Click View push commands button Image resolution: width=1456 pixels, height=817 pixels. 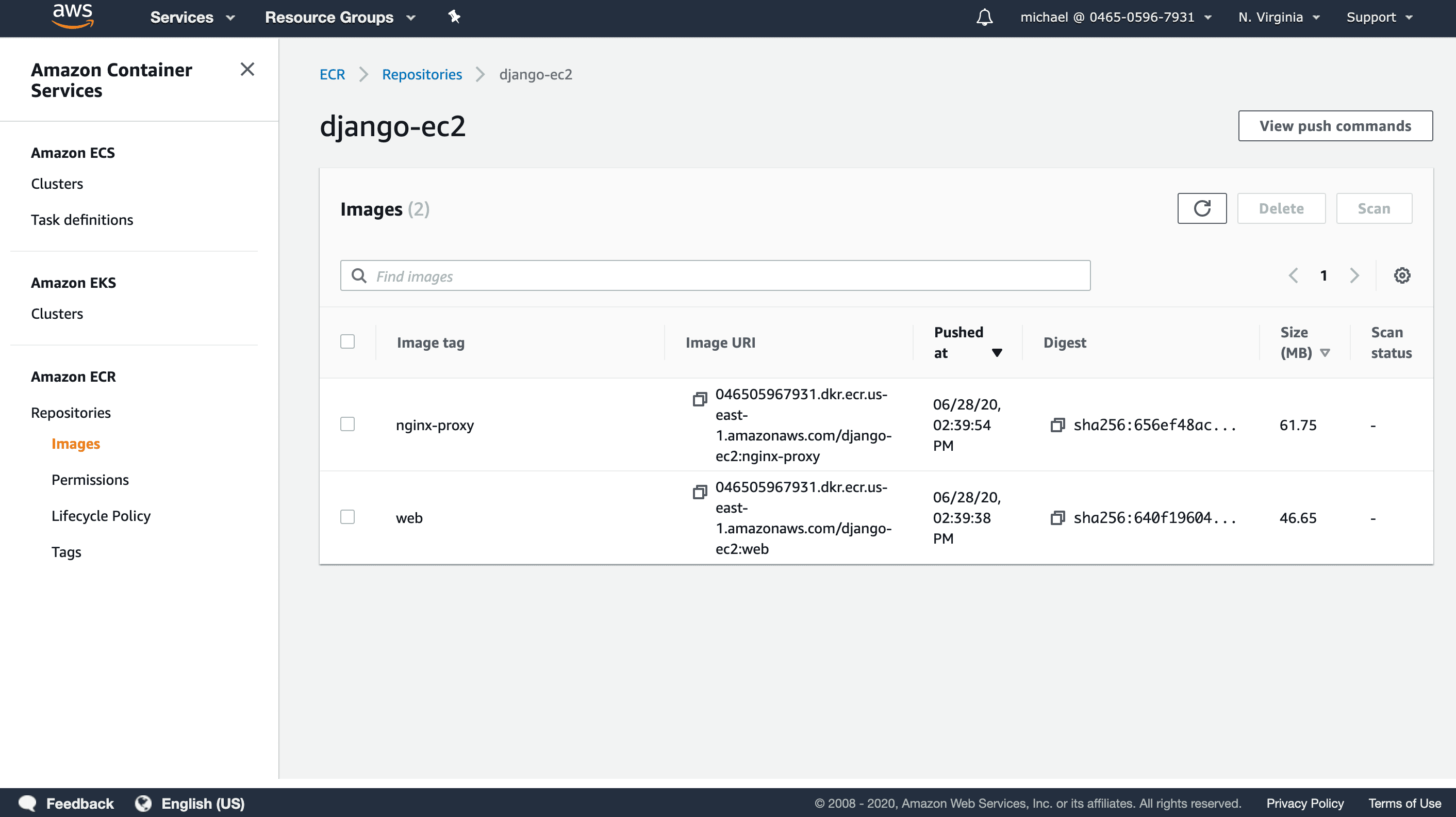click(x=1335, y=126)
